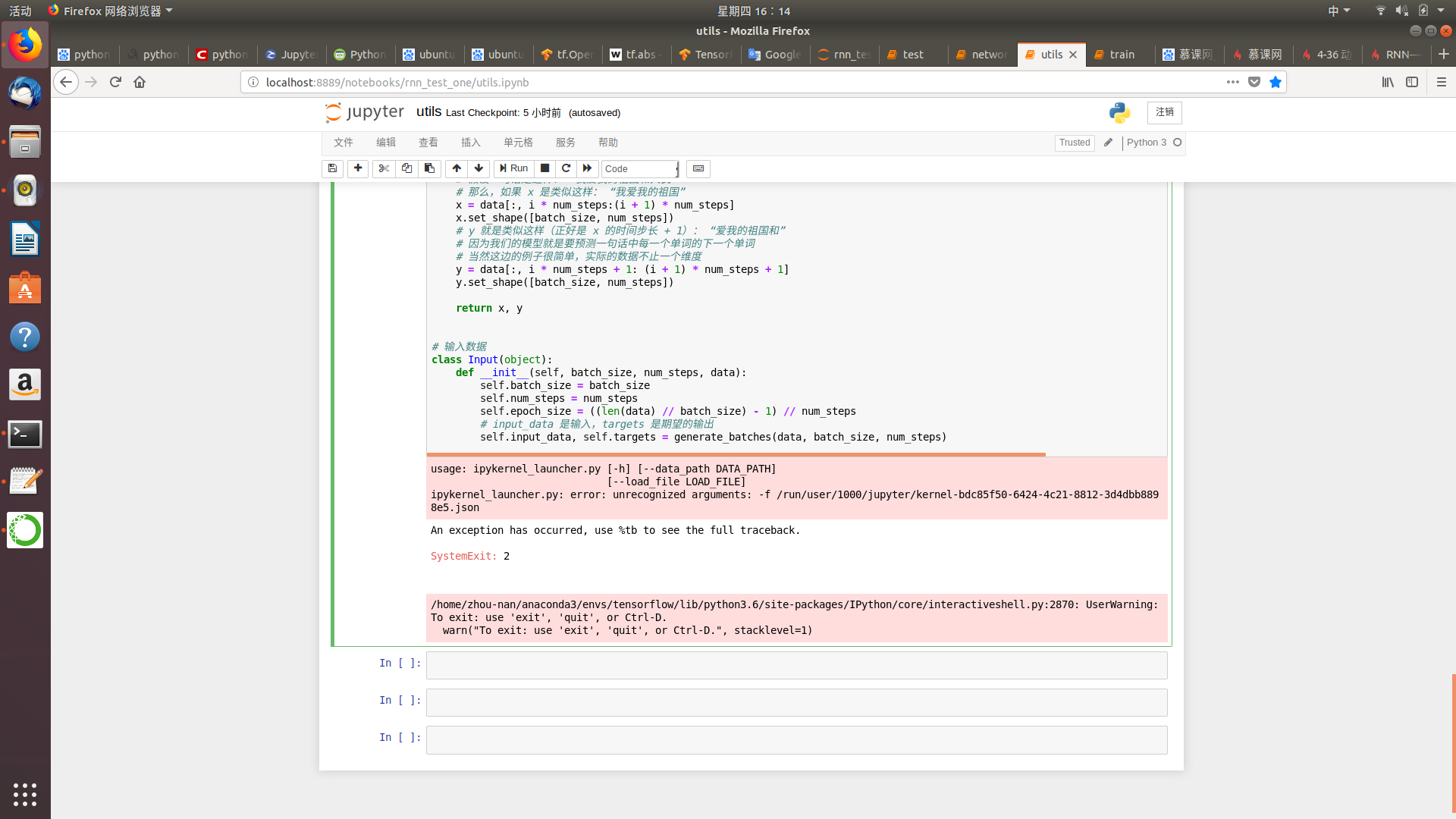The width and height of the screenshot is (1456, 819).
Task: Toggle the Trusted notebook indicator
Action: tap(1074, 143)
